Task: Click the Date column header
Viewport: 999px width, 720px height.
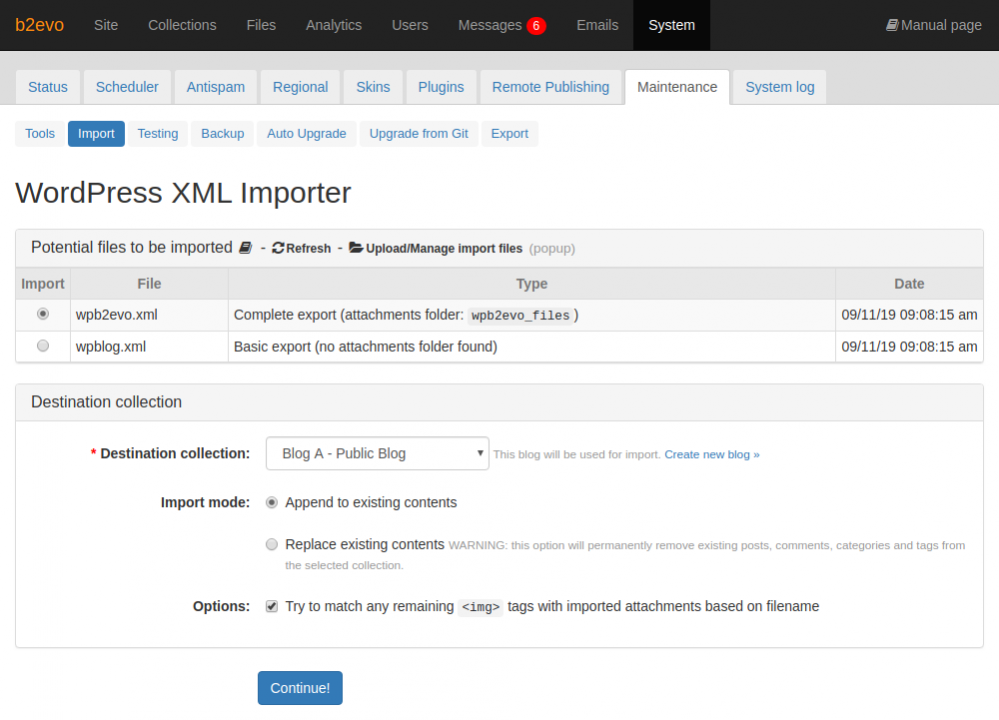Action: pos(909,284)
